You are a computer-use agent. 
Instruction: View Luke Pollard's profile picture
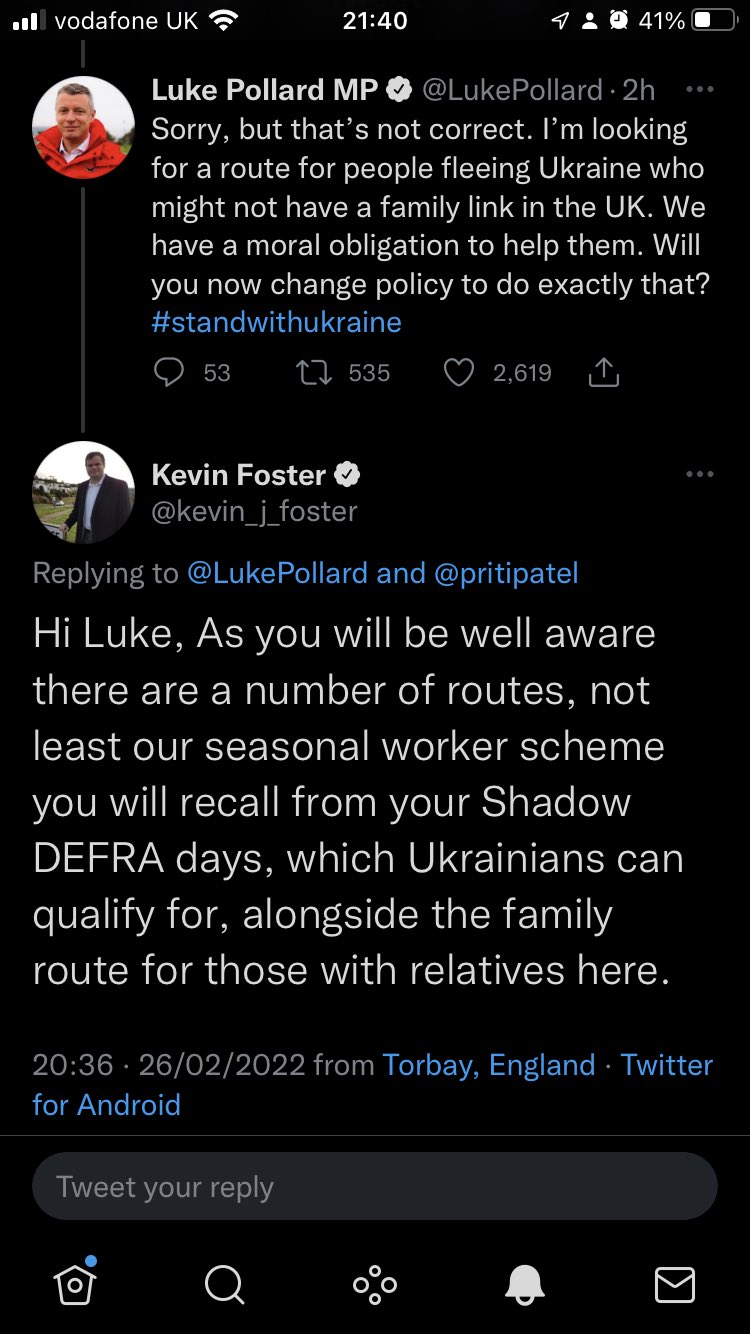point(83,126)
